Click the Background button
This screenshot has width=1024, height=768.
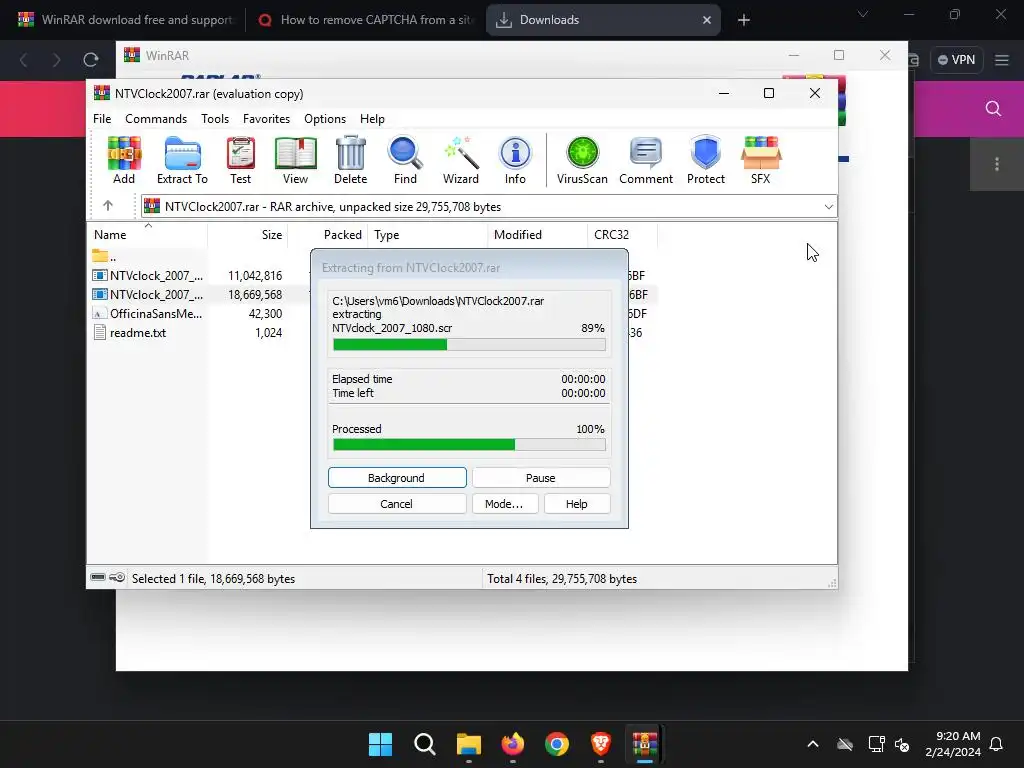(x=397, y=477)
